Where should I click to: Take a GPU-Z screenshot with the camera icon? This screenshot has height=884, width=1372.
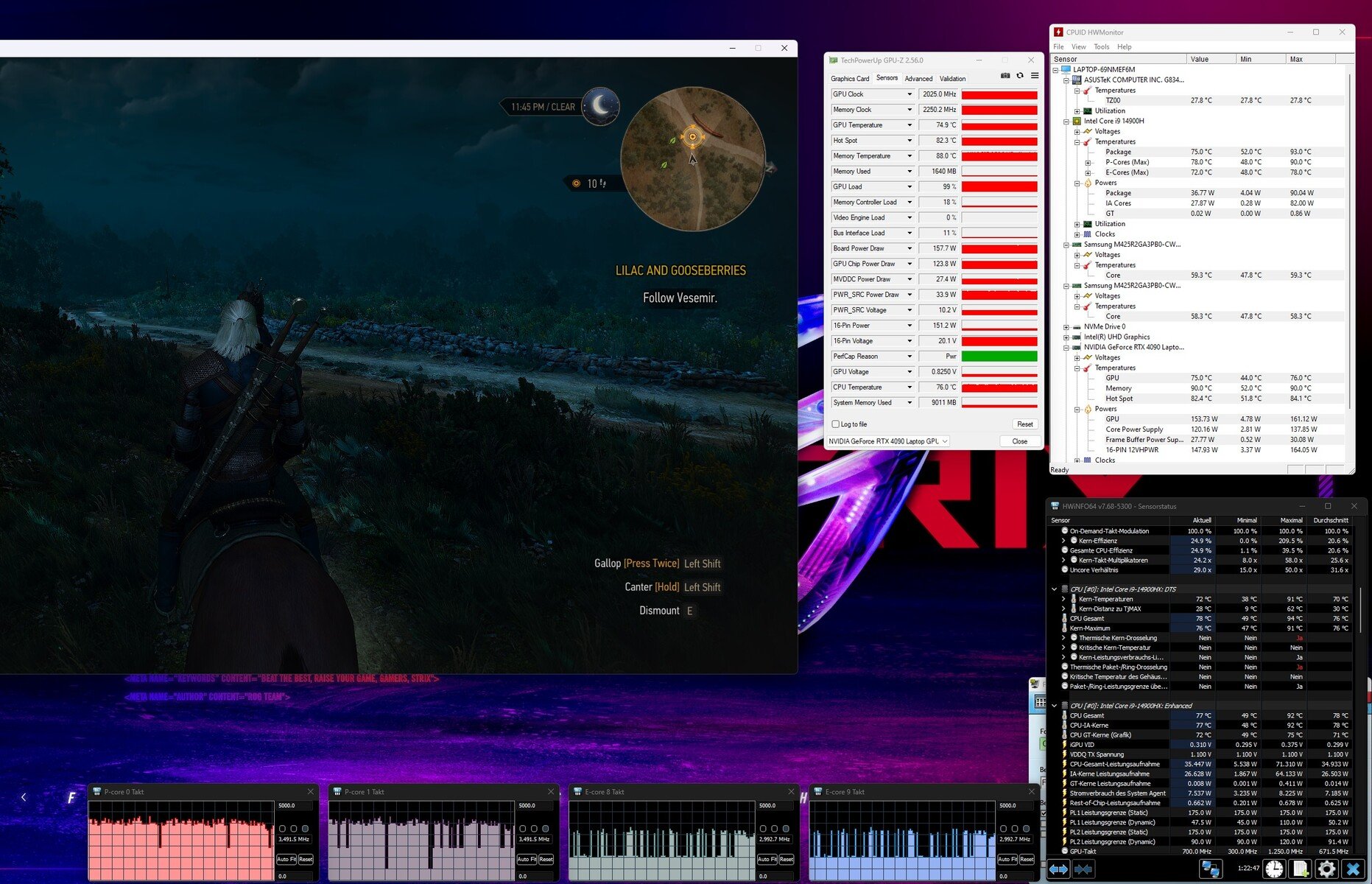1005,76
